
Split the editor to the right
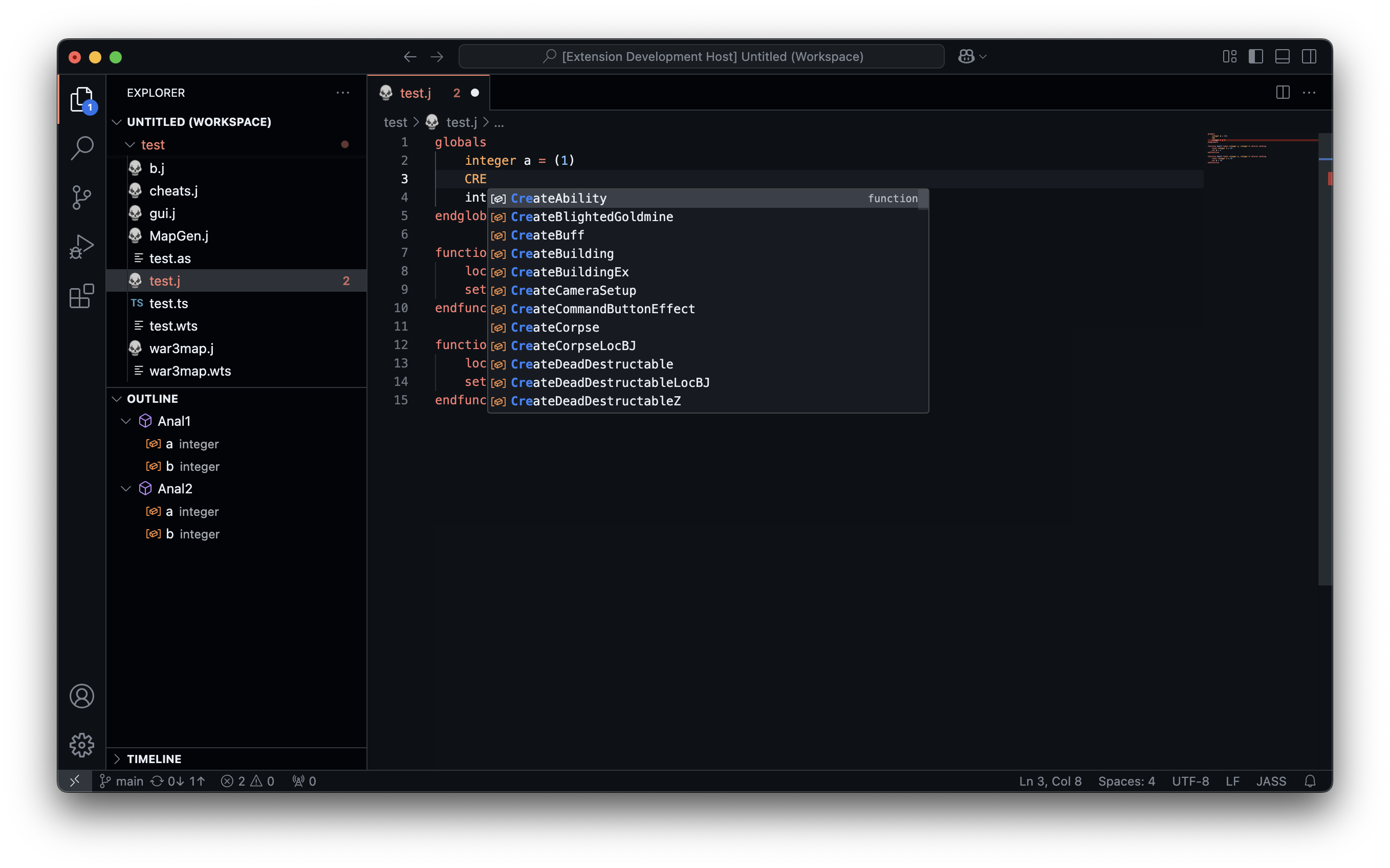[1283, 93]
